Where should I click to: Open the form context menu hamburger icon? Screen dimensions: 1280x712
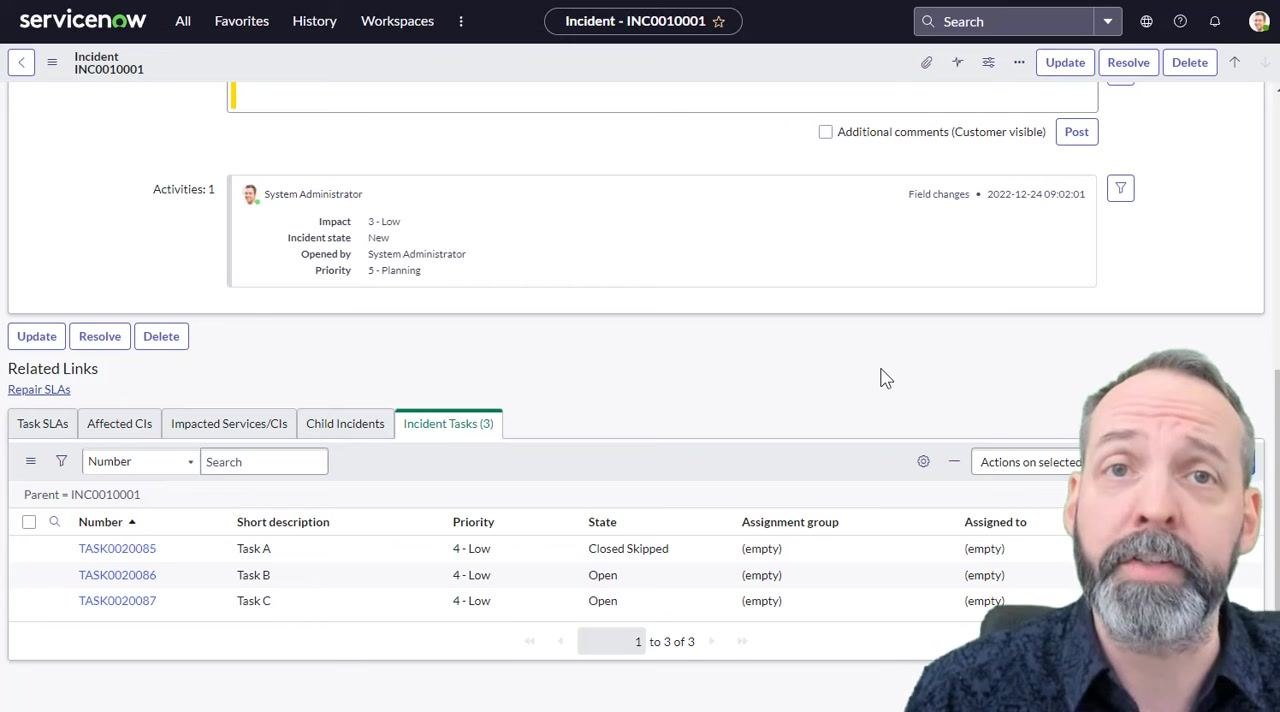click(52, 62)
